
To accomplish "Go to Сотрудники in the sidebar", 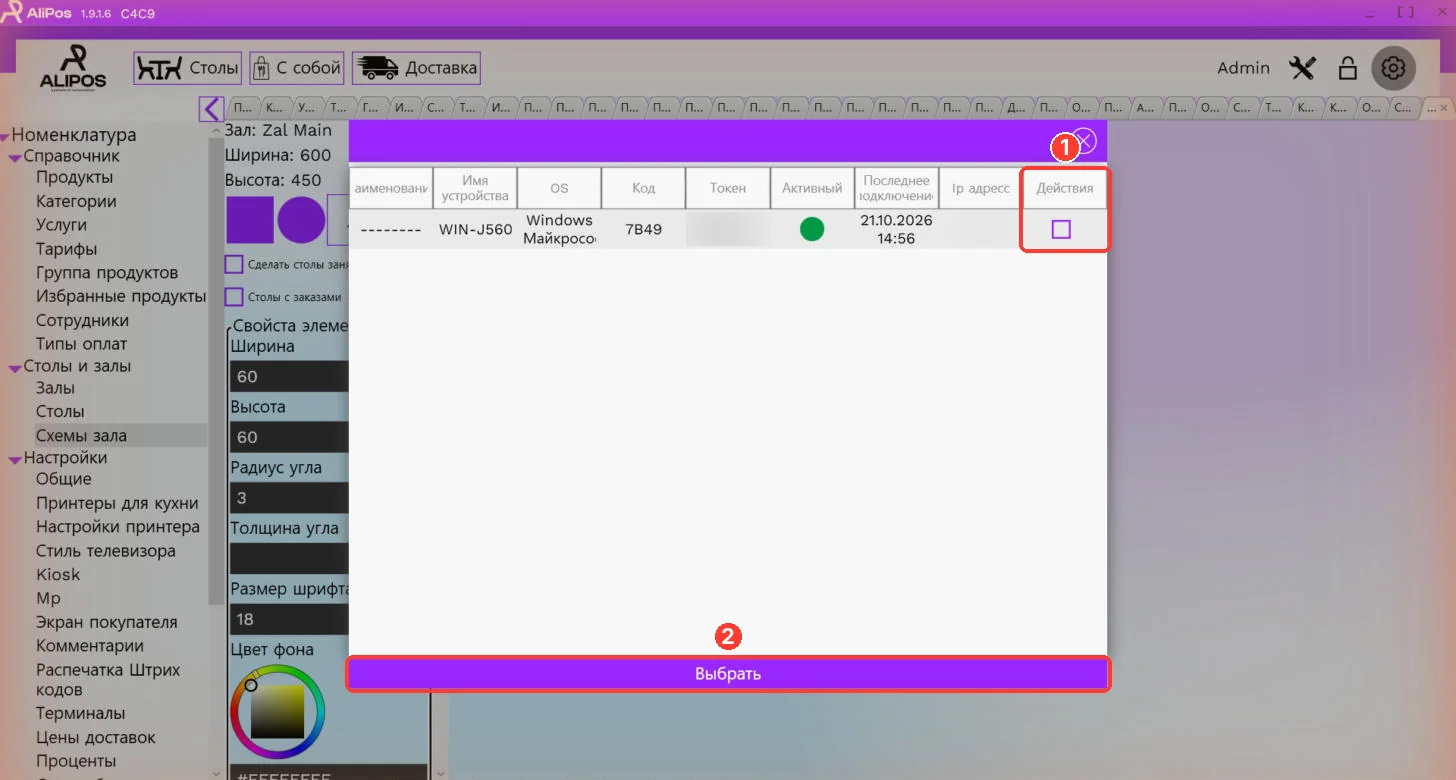I will [x=83, y=320].
